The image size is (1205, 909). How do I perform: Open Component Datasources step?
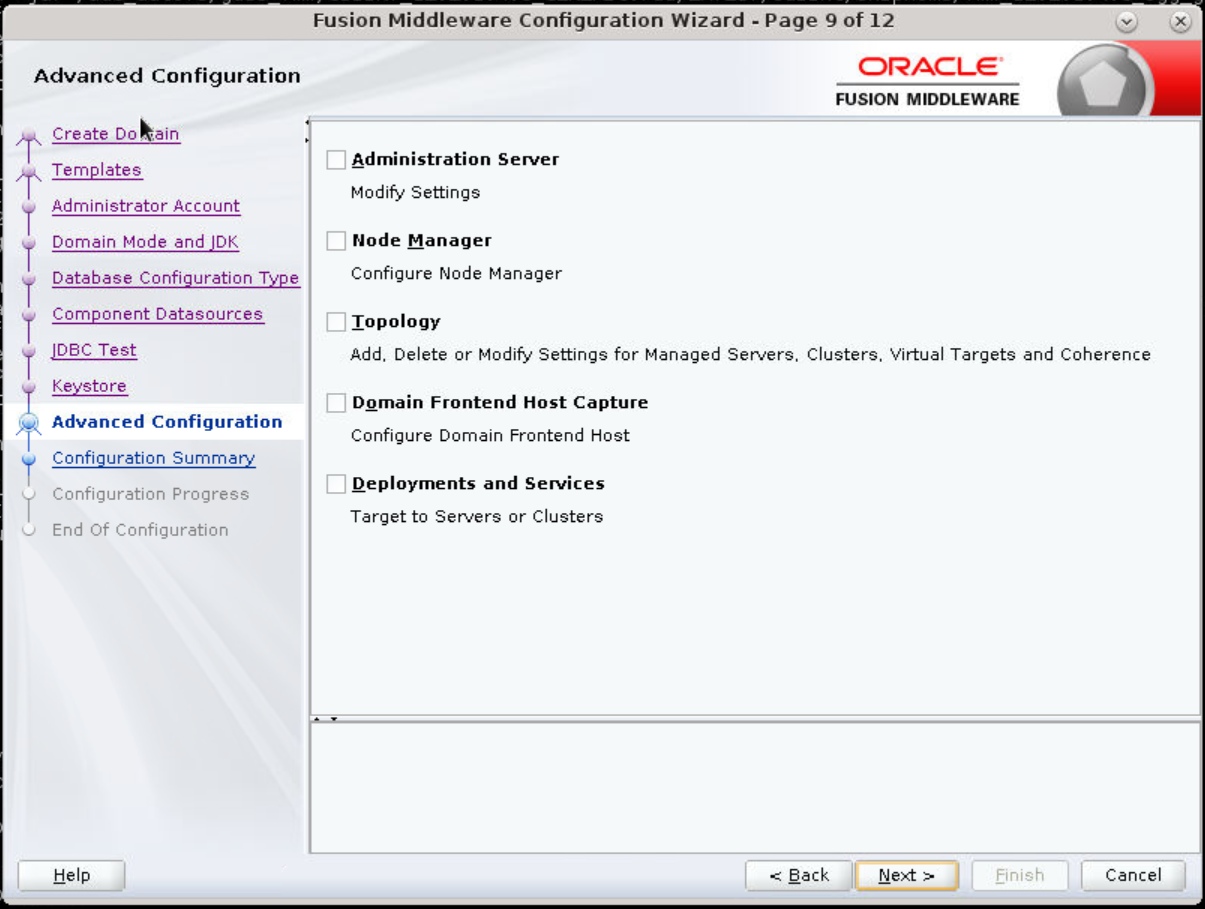(x=158, y=314)
